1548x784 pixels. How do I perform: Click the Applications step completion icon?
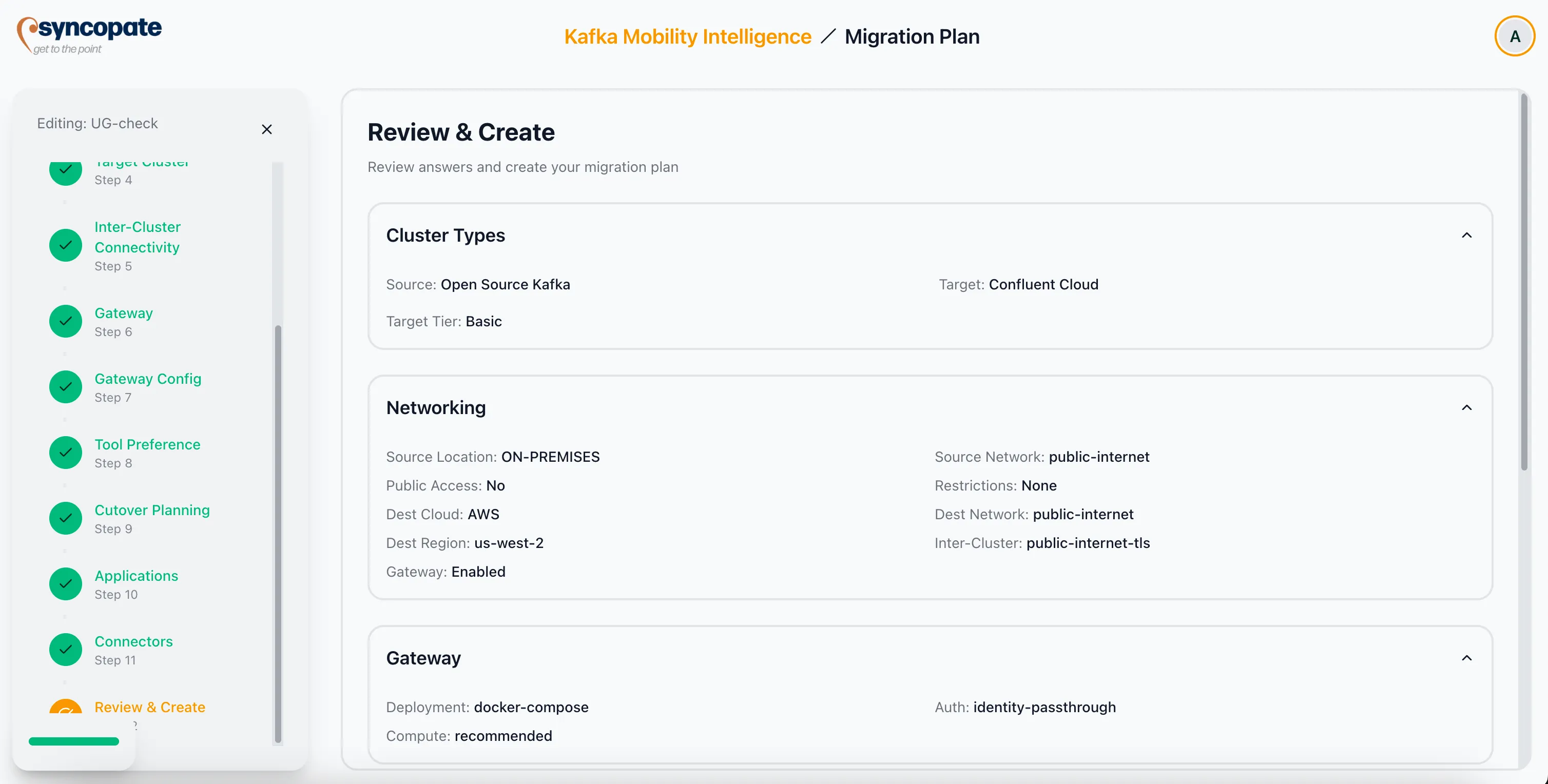tap(65, 583)
